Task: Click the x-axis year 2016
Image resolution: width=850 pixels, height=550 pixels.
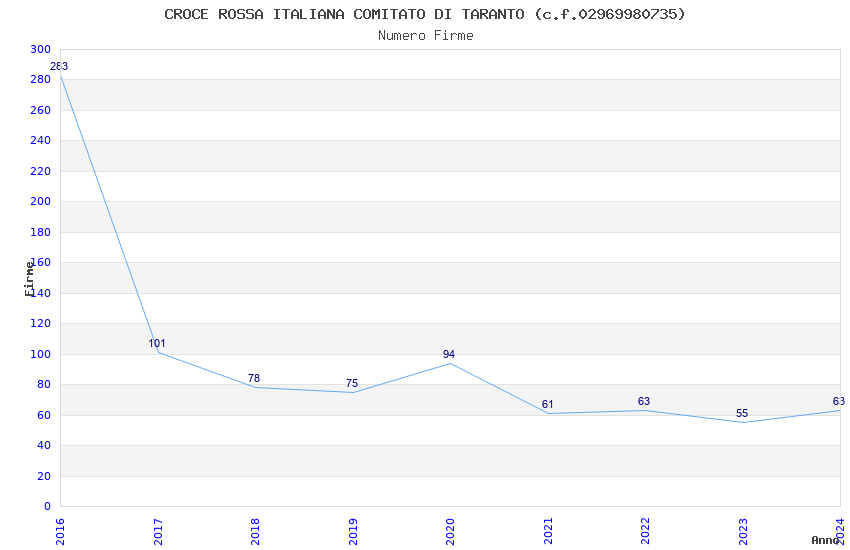Action: click(60, 532)
